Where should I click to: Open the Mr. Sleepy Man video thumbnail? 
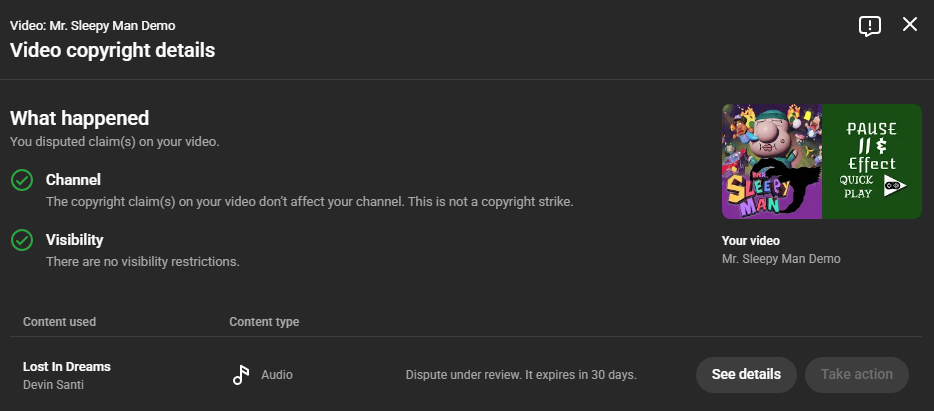pos(821,162)
